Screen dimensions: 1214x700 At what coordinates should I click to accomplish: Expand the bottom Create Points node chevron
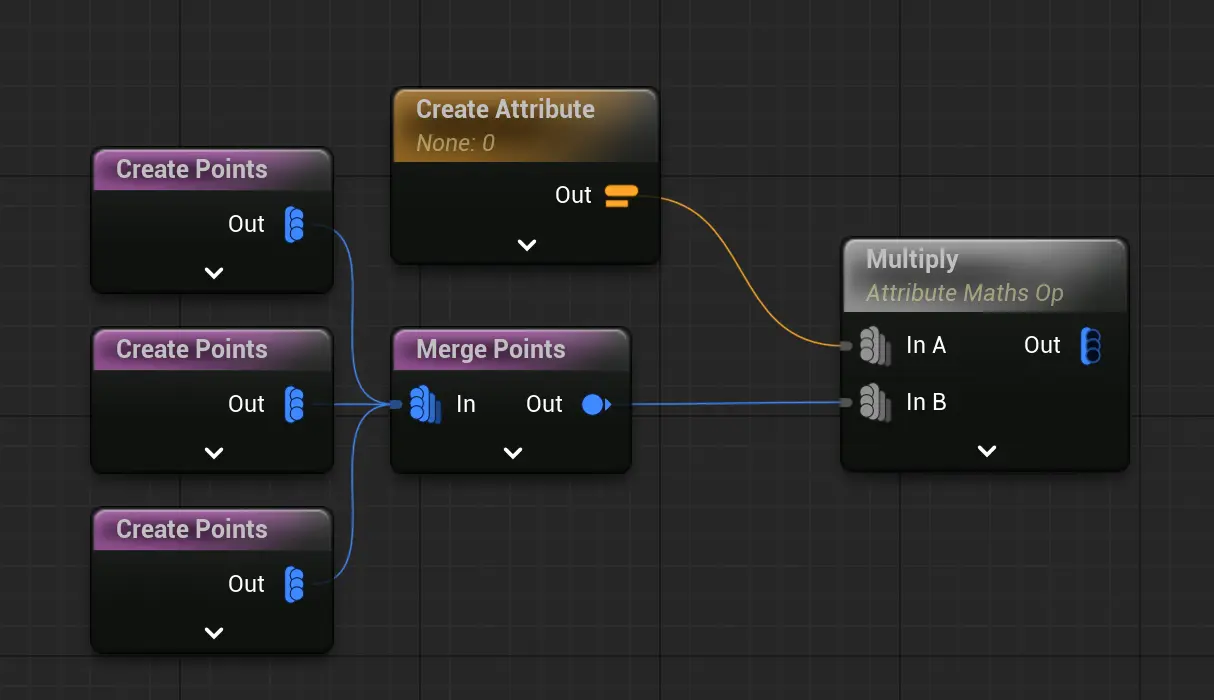[x=213, y=633]
